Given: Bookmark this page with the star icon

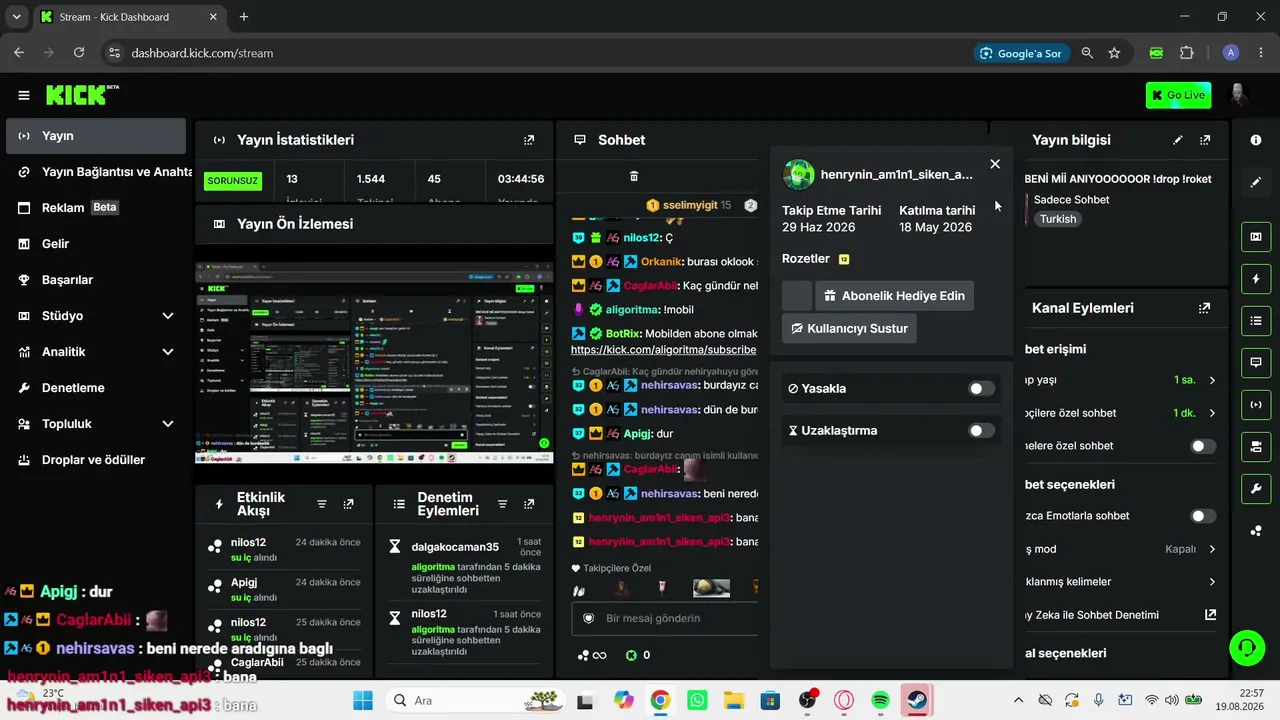Looking at the screenshot, I should pos(1114,53).
